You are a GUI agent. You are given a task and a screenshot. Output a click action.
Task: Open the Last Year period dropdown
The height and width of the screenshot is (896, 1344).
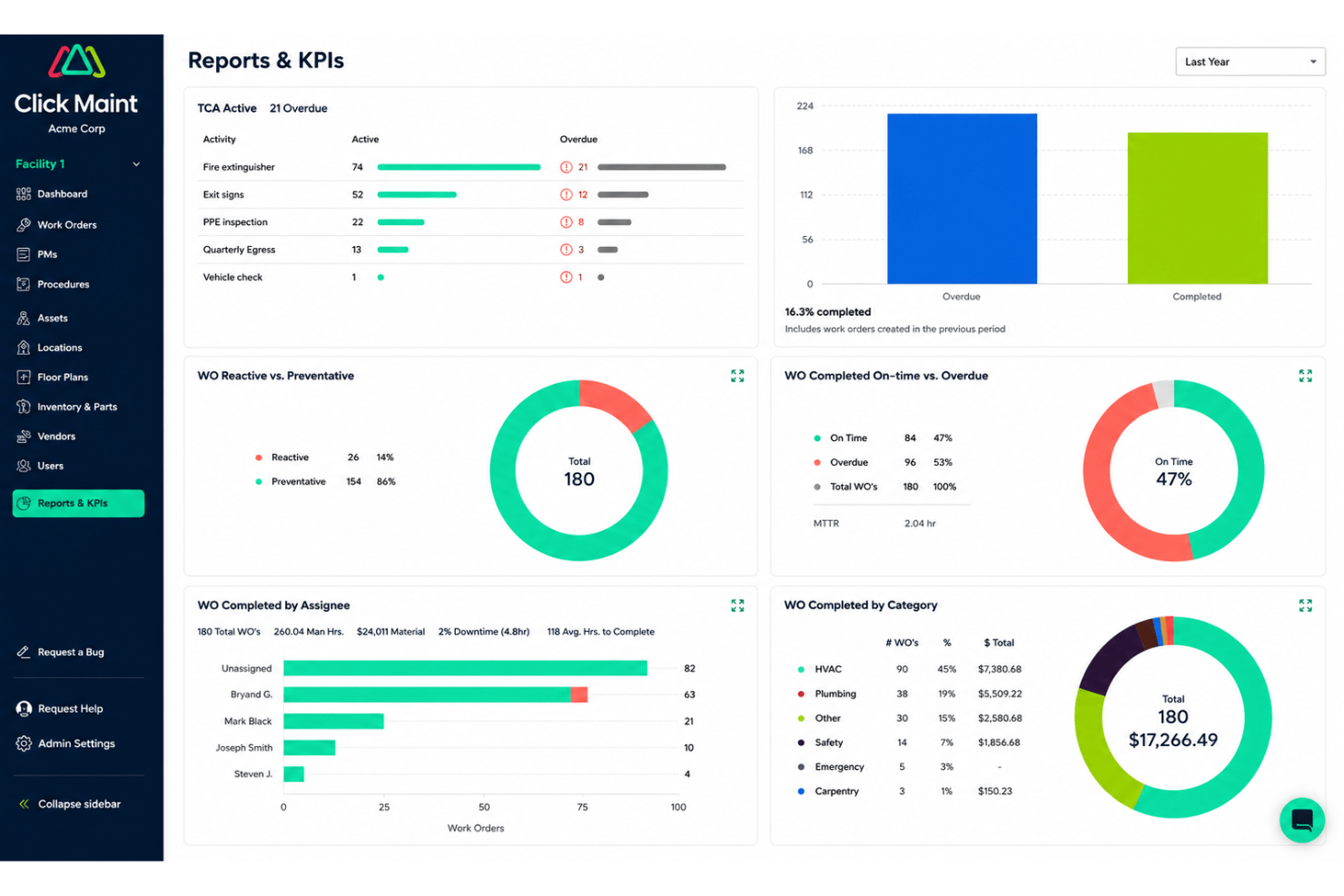pos(1250,62)
